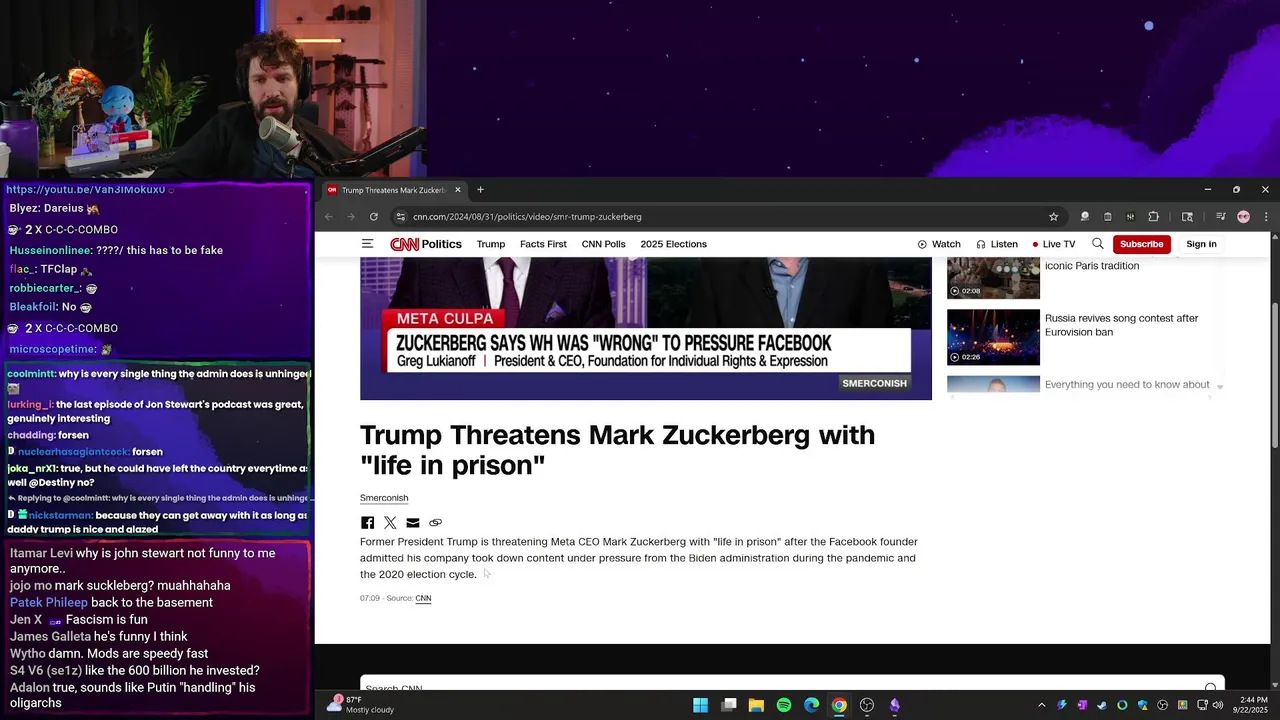Screen dimensions: 1280x720
Task: Open new tab with plus button
Action: point(480,190)
